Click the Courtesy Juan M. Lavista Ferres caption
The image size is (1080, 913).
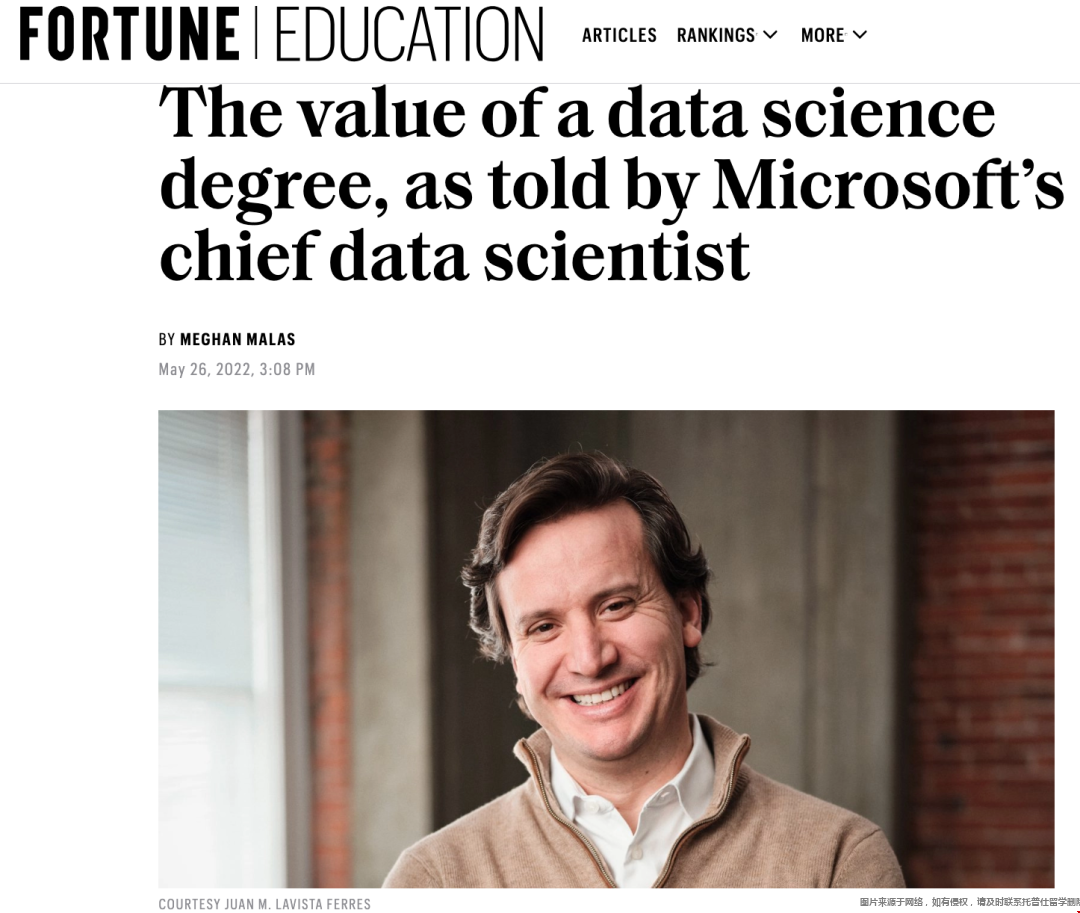pos(264,904)
